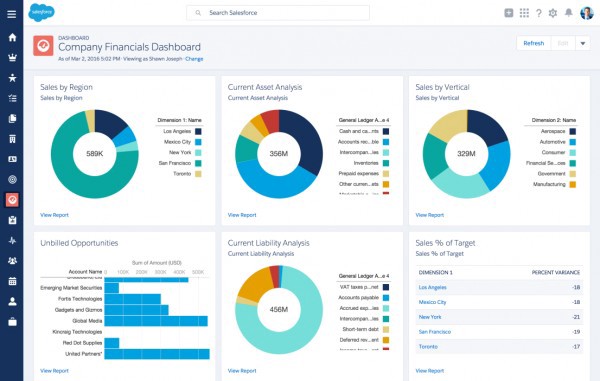
Task: View Report for Sales % of Target
Action: pyautogui.click(x=430, y=371)
